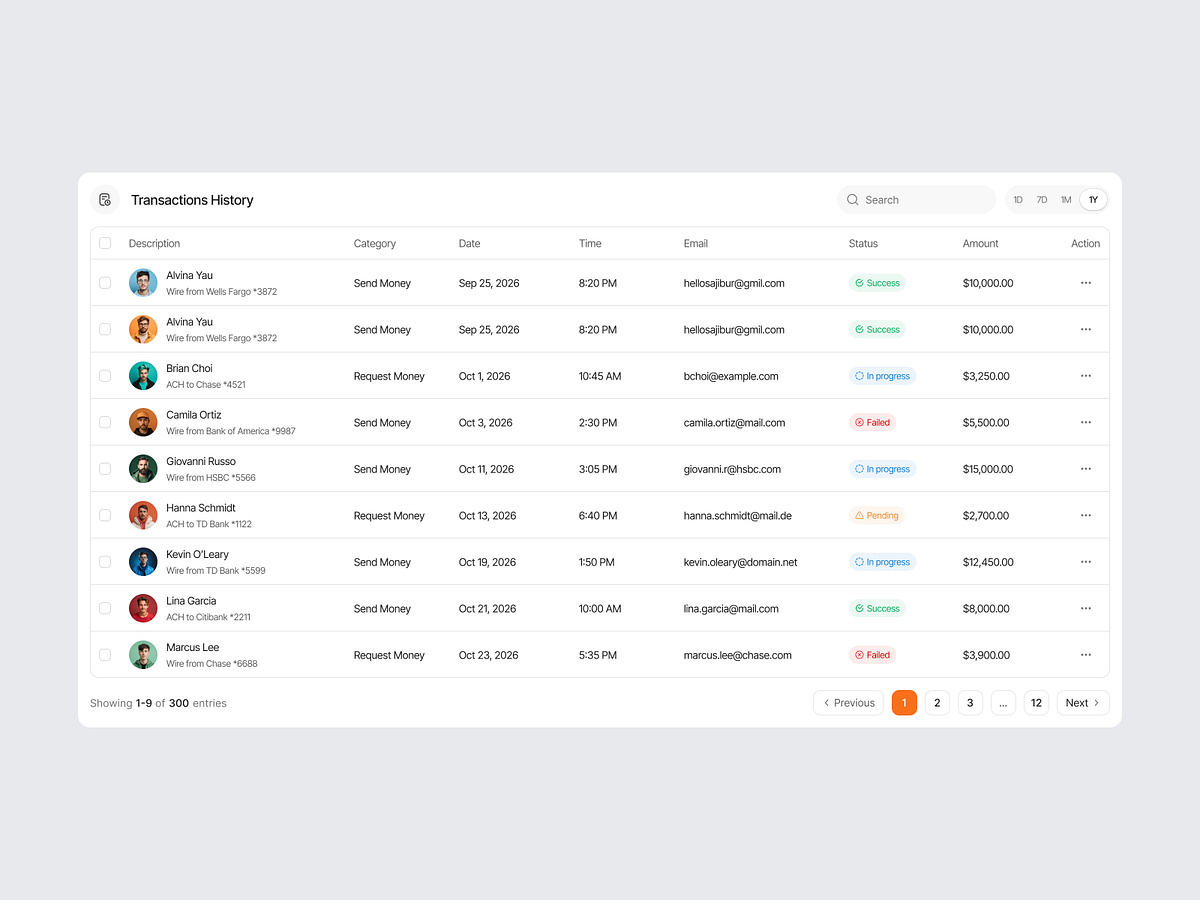Viewport: 1200px width, 900px height.
Task: Select the 7D time range tab
Action: coord(1042,200)
